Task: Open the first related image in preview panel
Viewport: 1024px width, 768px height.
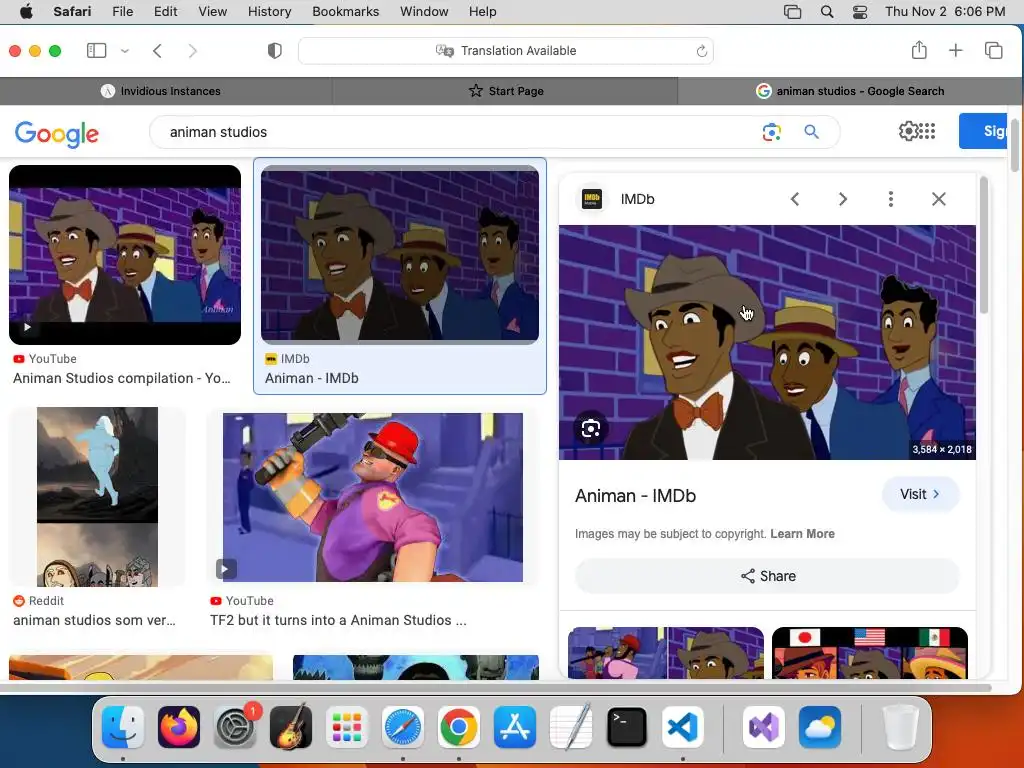Action: pos(665,652)
